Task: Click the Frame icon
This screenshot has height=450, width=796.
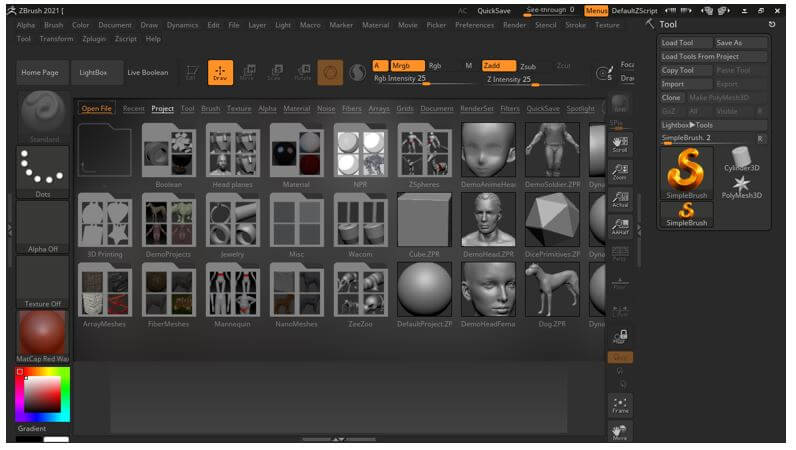Action: point(620,405)
